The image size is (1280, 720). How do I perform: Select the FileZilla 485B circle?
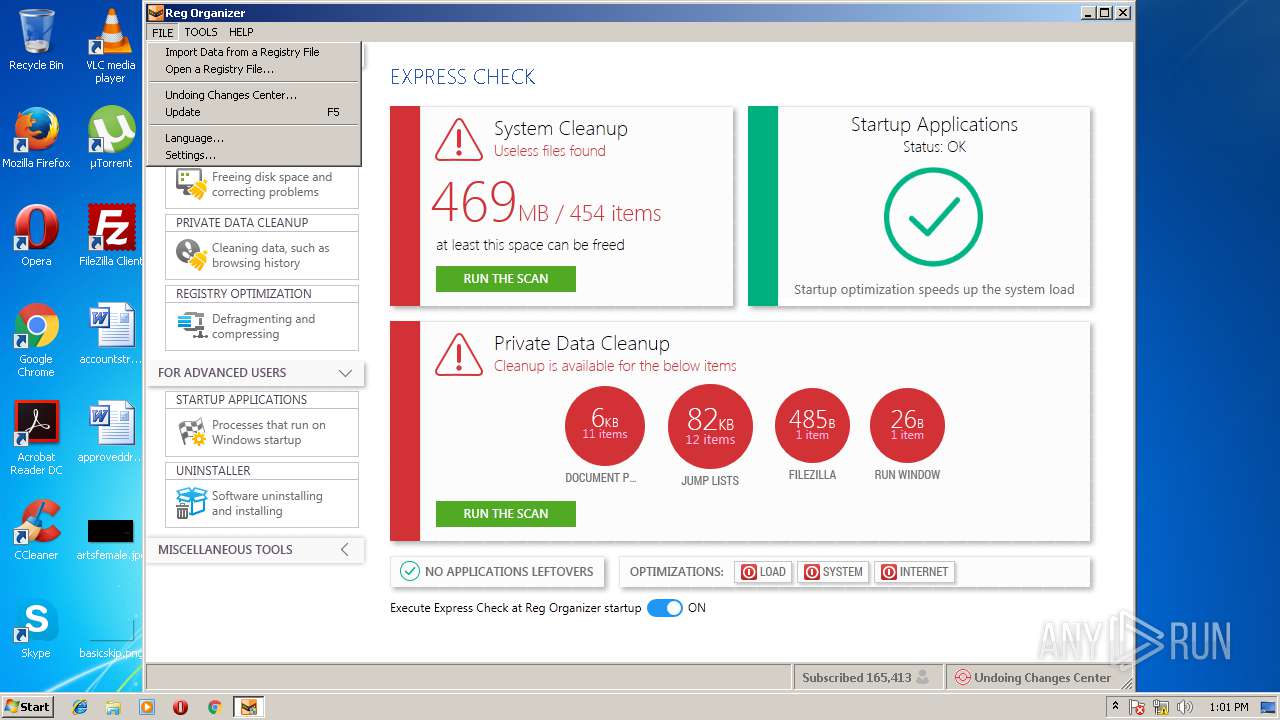812,426
